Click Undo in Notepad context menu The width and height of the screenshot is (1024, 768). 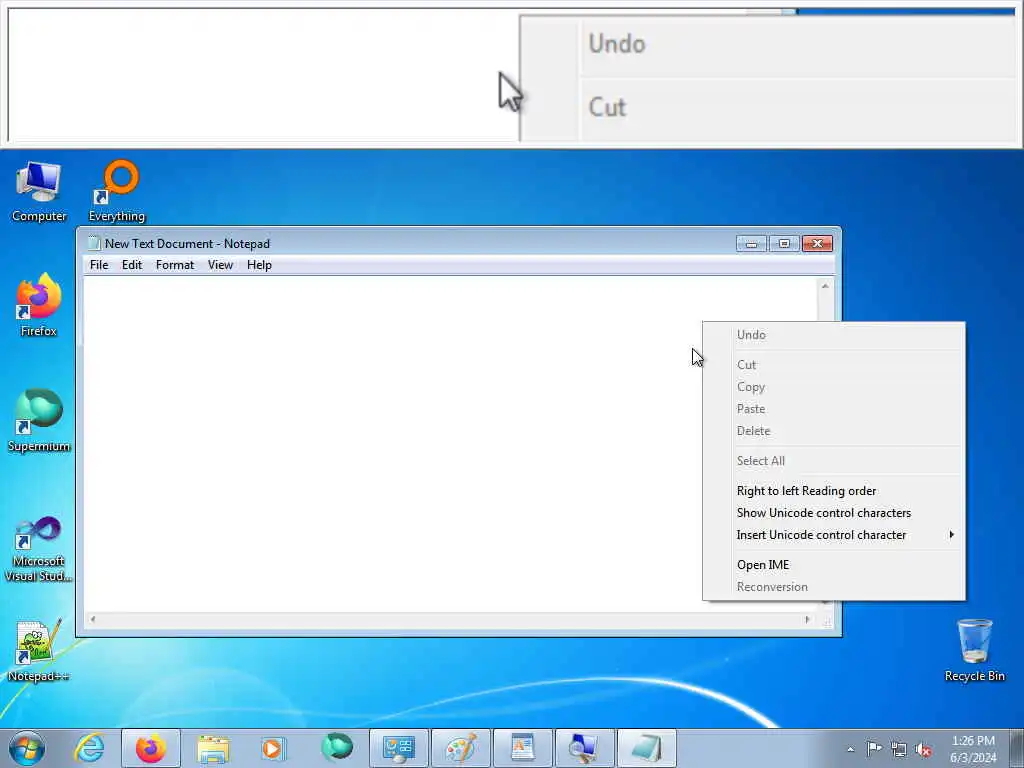point(834,335)
